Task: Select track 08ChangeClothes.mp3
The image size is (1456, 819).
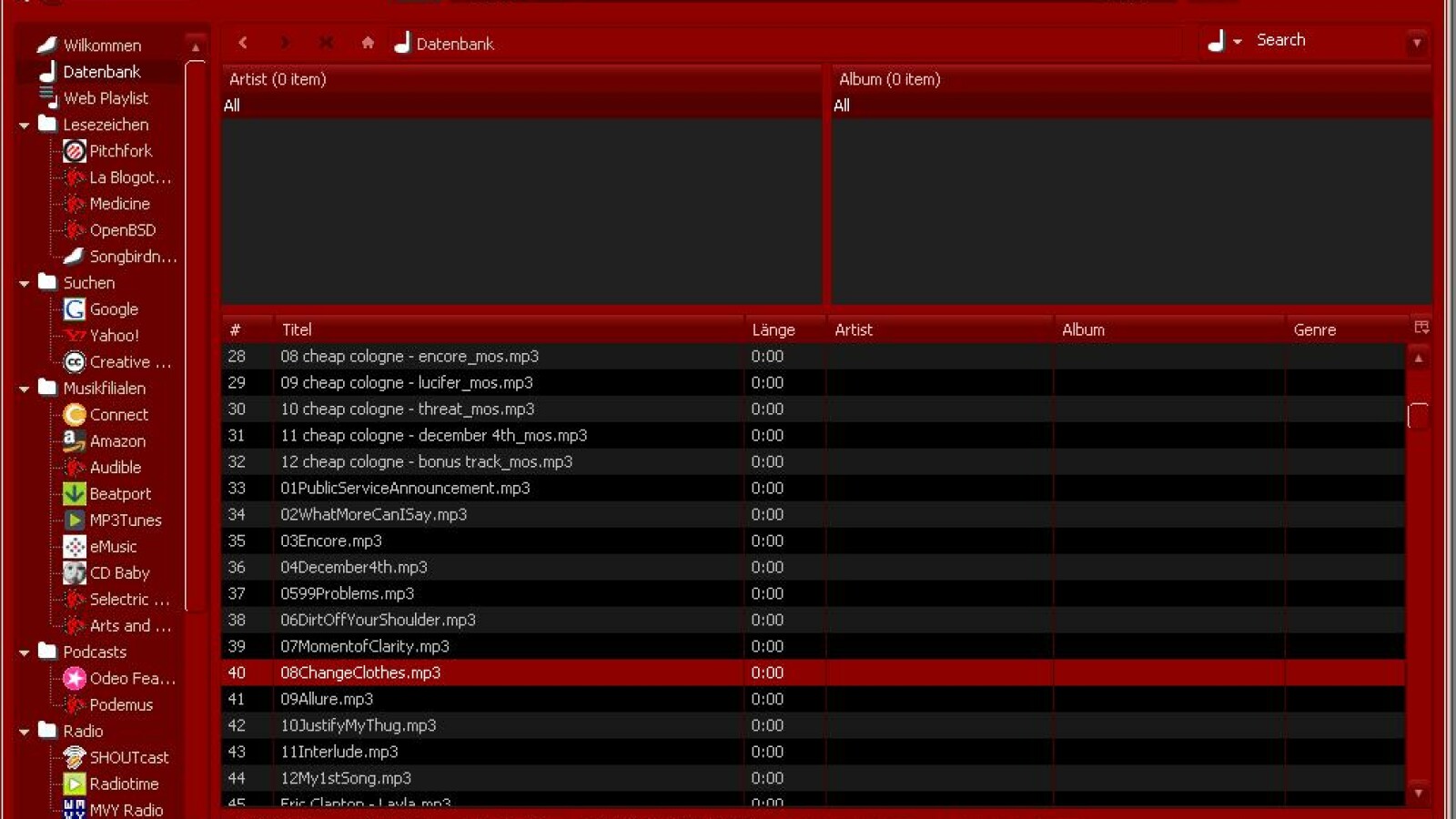Action: tap(360, 672)
